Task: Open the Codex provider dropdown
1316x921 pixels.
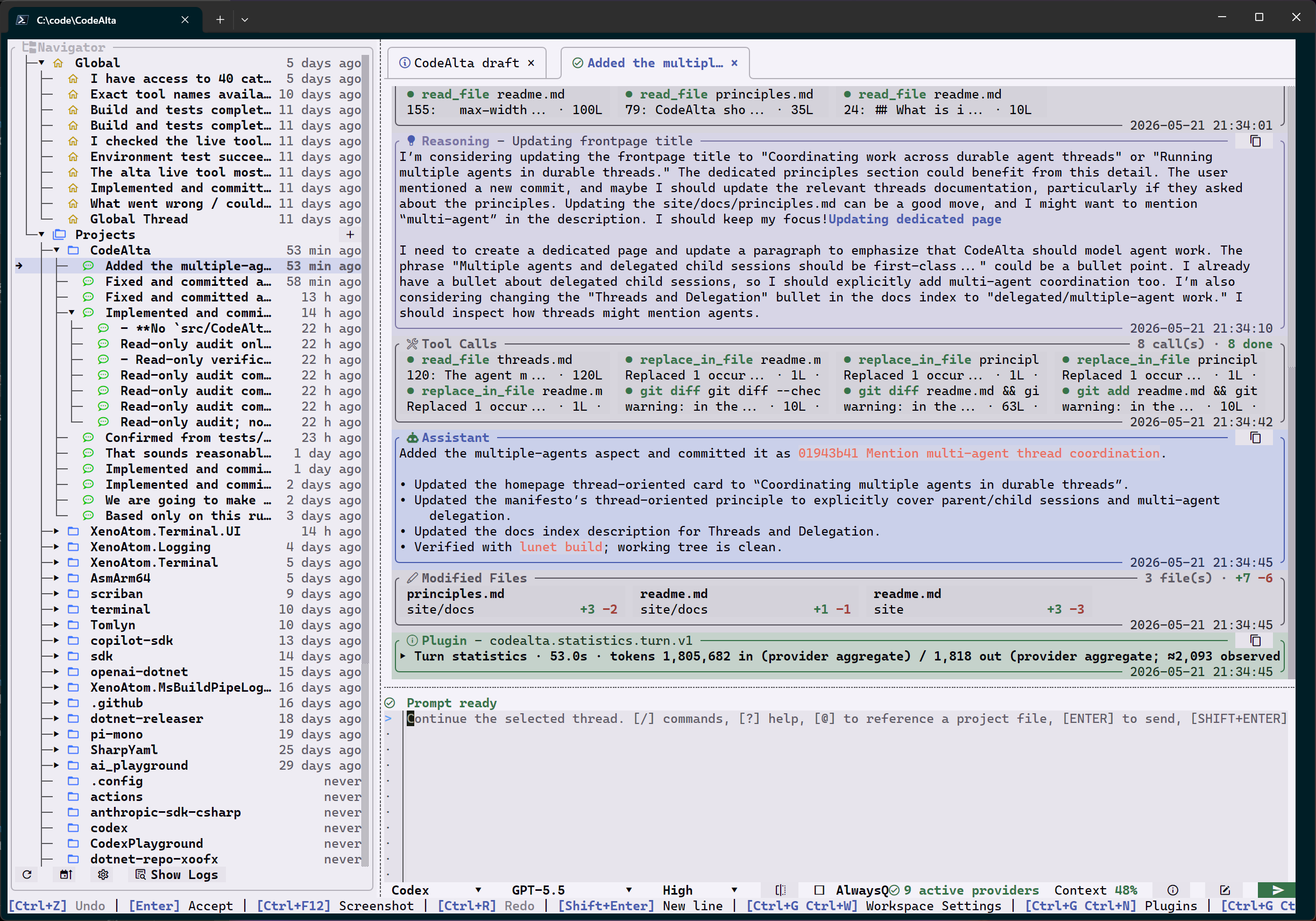Action: pos(436,890)
